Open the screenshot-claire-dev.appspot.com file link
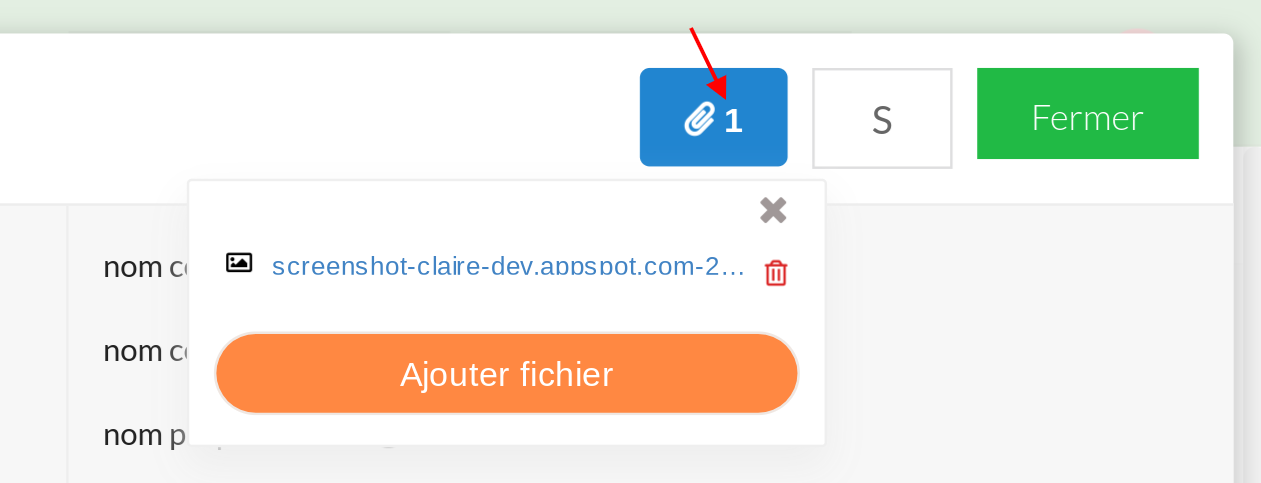 [509, 266]
